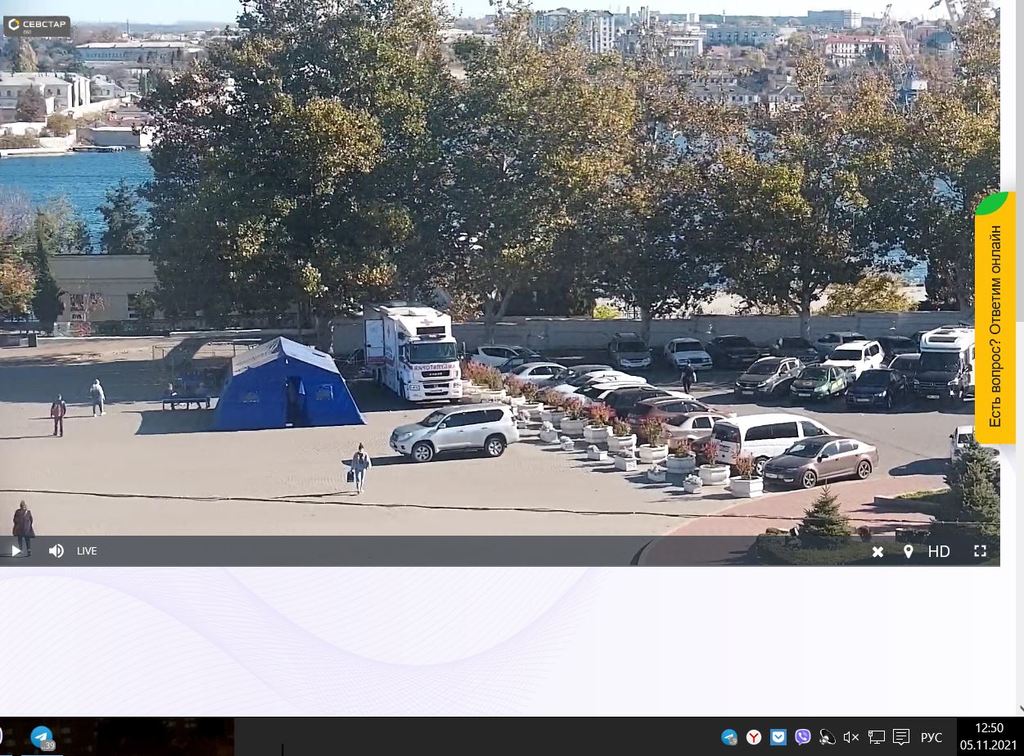Open Telegram from the taskbar
Image resolution: width=1024 pixels, height=756 pixels.
click(41, 737)
